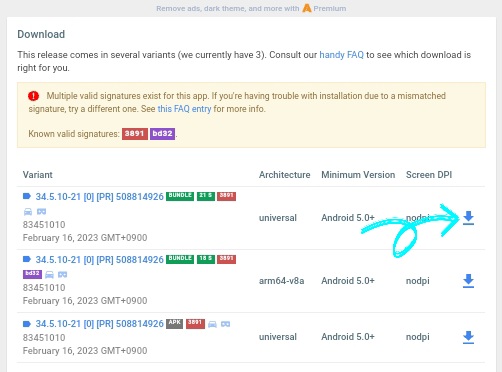Download the arm64-v8a variant
Screen dimensions: 502x372
(468, 281)
